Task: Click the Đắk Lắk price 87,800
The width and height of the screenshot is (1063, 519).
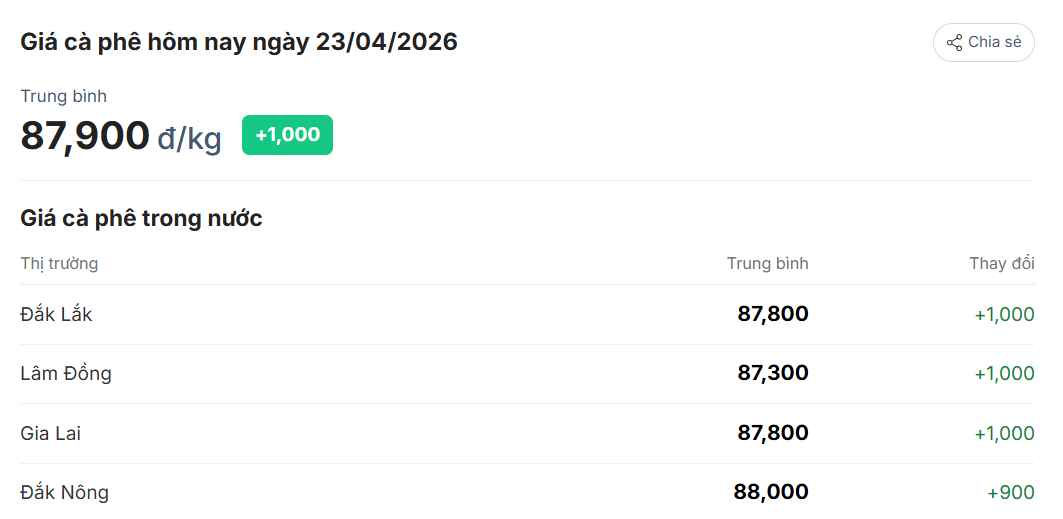Action: (772, 314)
